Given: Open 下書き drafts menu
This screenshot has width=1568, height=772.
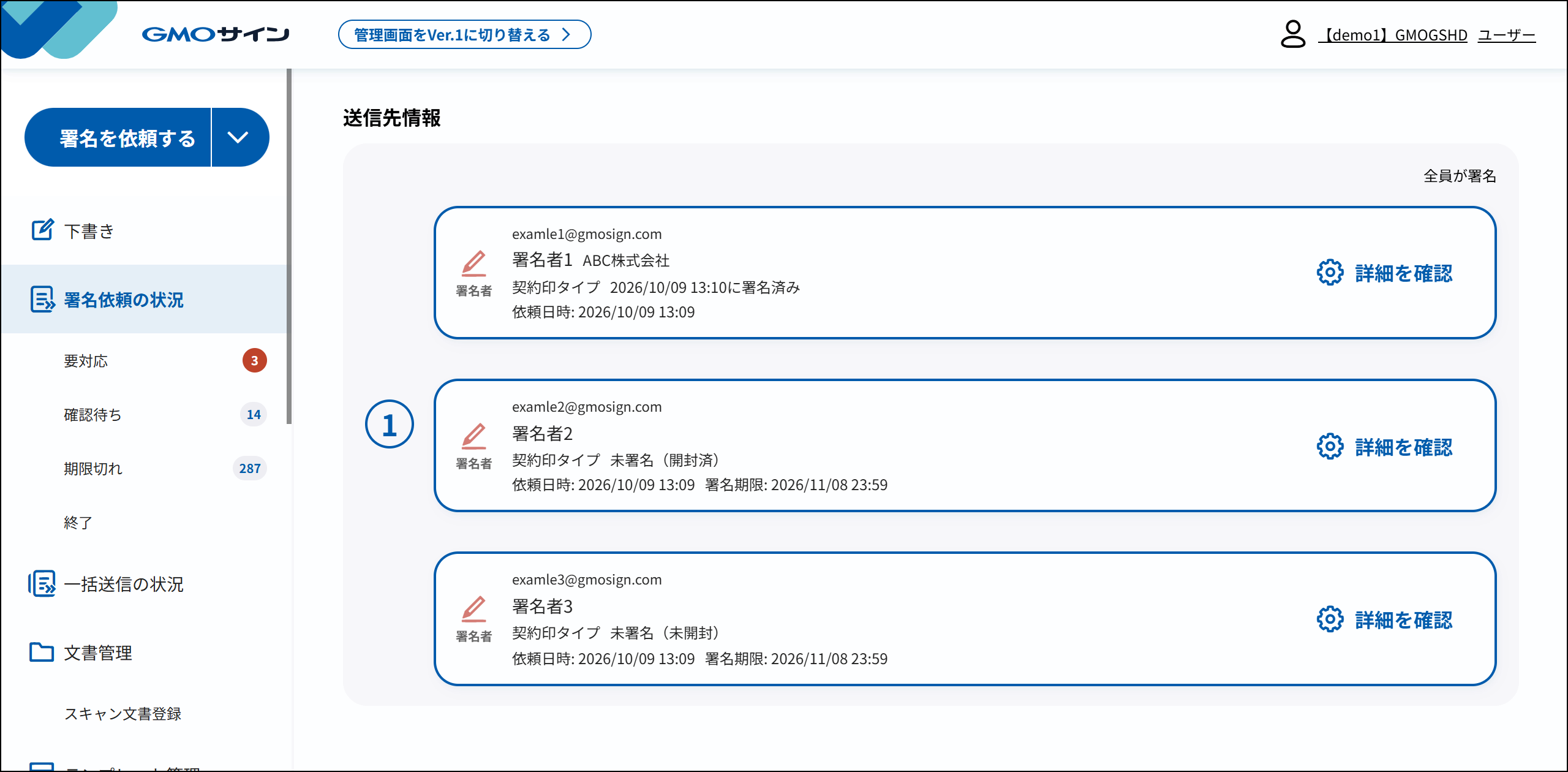Looking at the screenshot, I should 145,231.
